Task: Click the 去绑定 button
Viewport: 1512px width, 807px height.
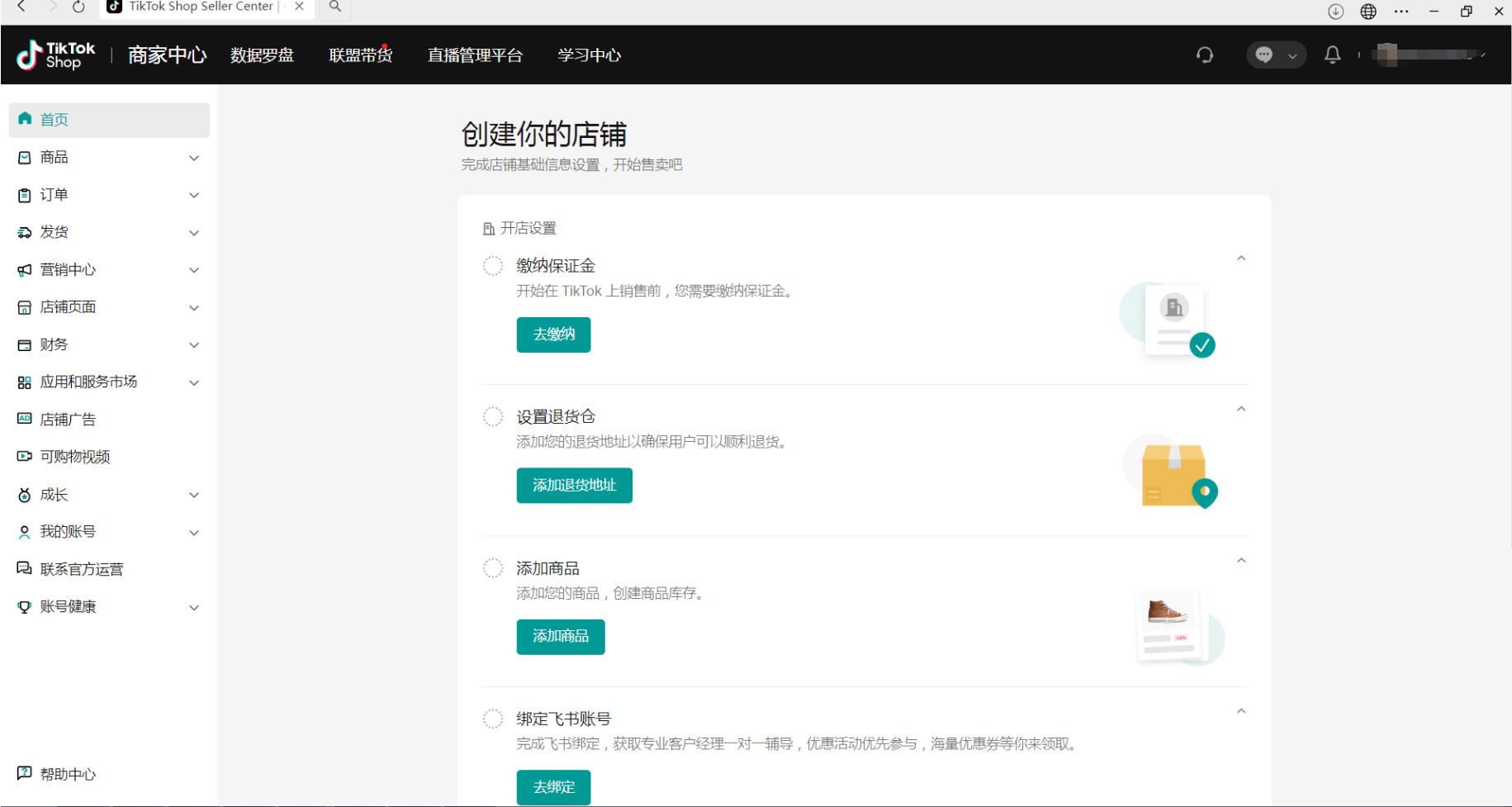Action: [554, 787]
